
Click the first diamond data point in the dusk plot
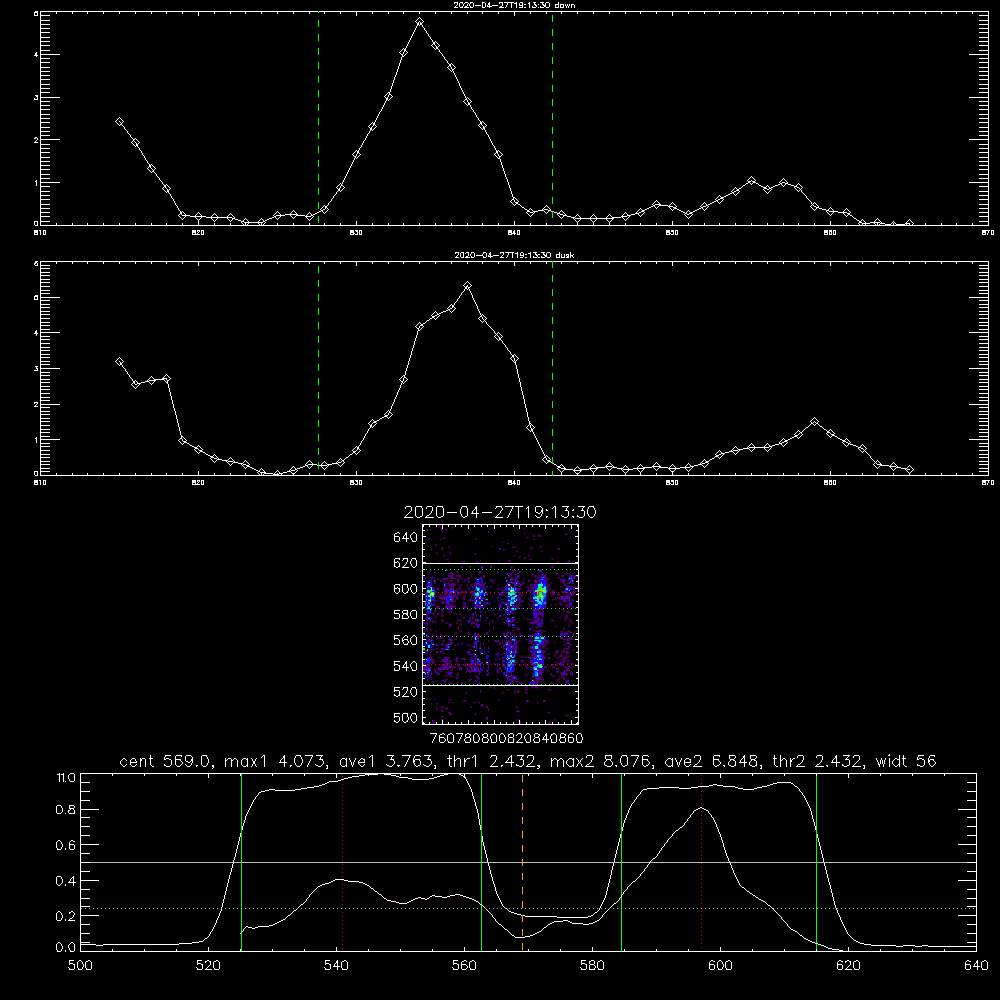[x=119, y=362]
